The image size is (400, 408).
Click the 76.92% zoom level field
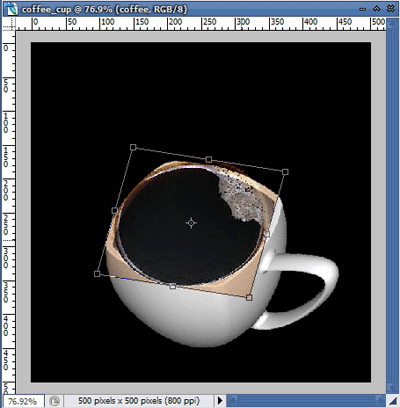pyautogui.click(x=23, y=401)
